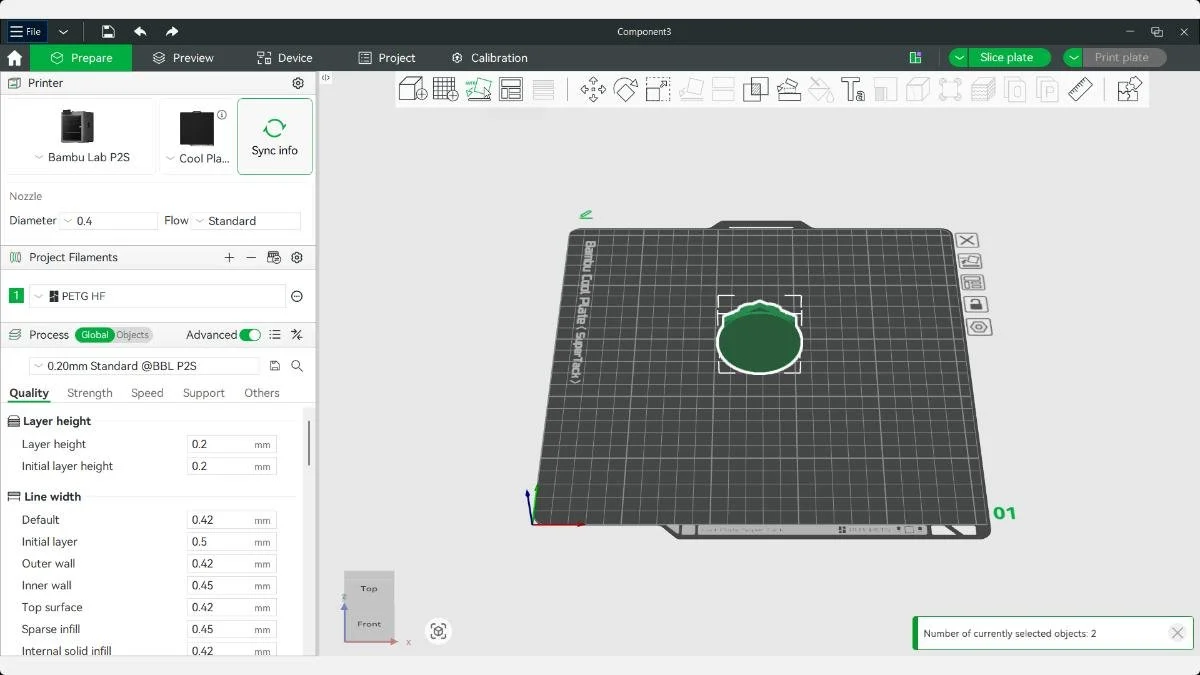Select the Mesh boolean tool

point(756,89)
